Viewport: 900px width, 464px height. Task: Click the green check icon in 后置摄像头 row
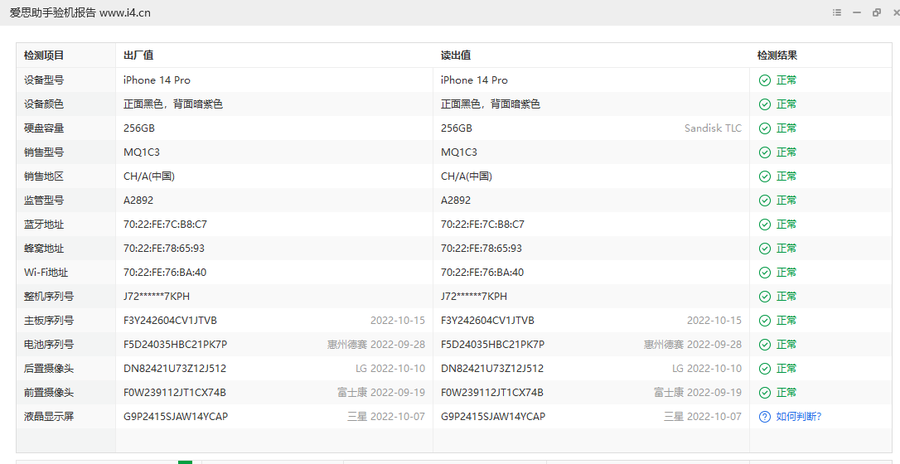tap(765, 369)
